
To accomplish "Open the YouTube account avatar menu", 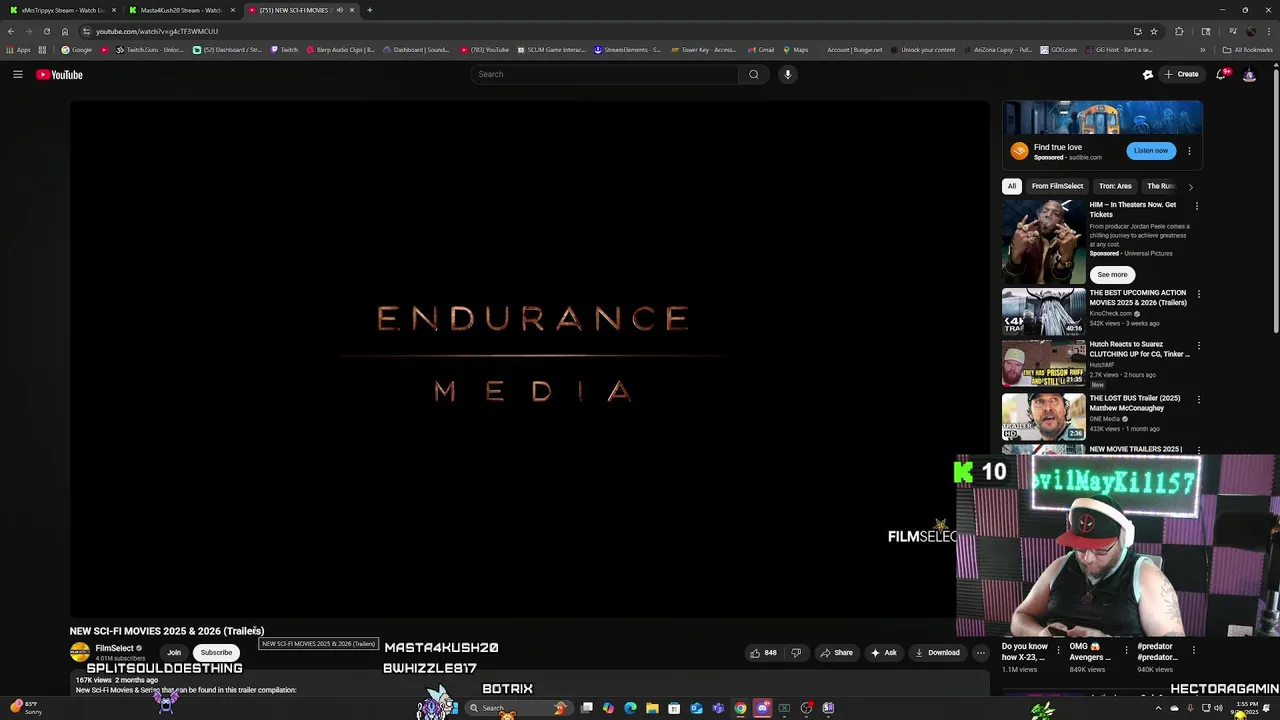I will (x=1249, y=75).
